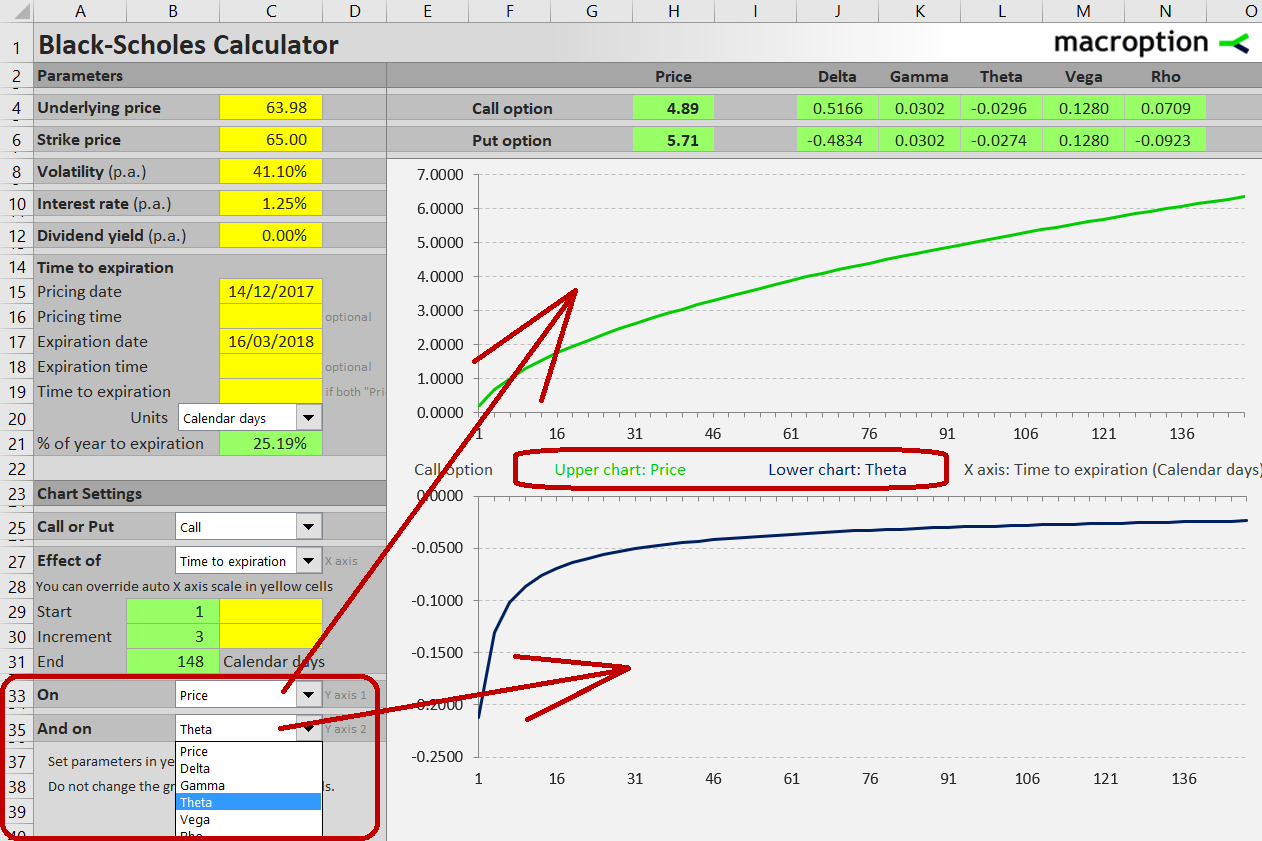Click the Interest rate cell 1.25%
Viewport: 1262px width, 841px height.
pos(271,204)
